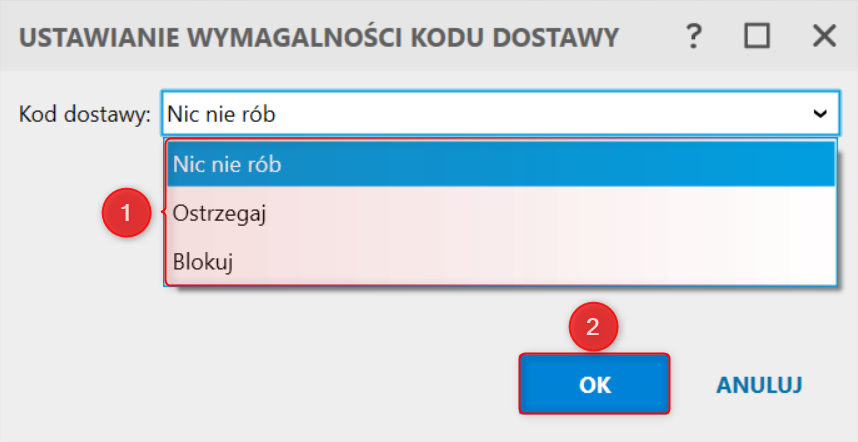Image resolution: width=858 pixels, height=442 pixels.
Task: Click the red annotation marker numbered 1
Action: pyautogui.click(x=126, y=212)
